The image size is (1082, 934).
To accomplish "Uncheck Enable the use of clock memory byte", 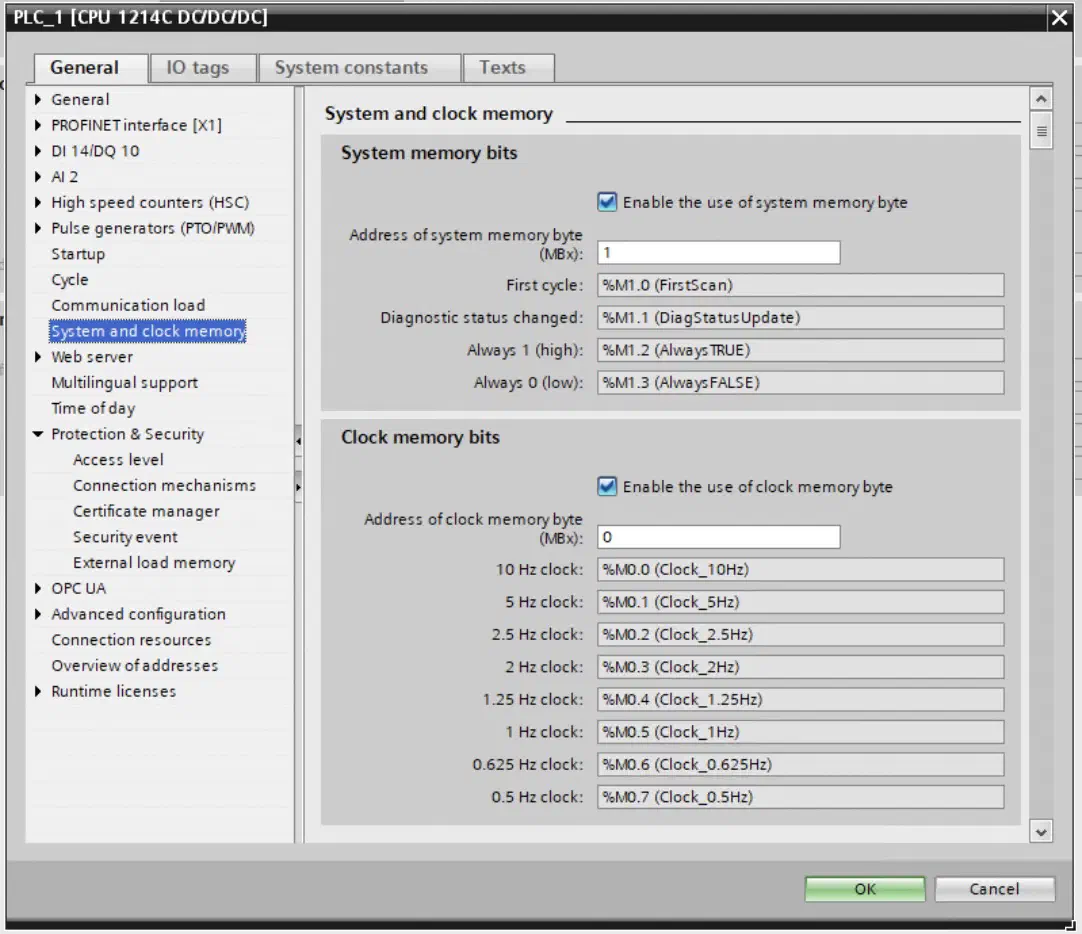I will point(607,486).
